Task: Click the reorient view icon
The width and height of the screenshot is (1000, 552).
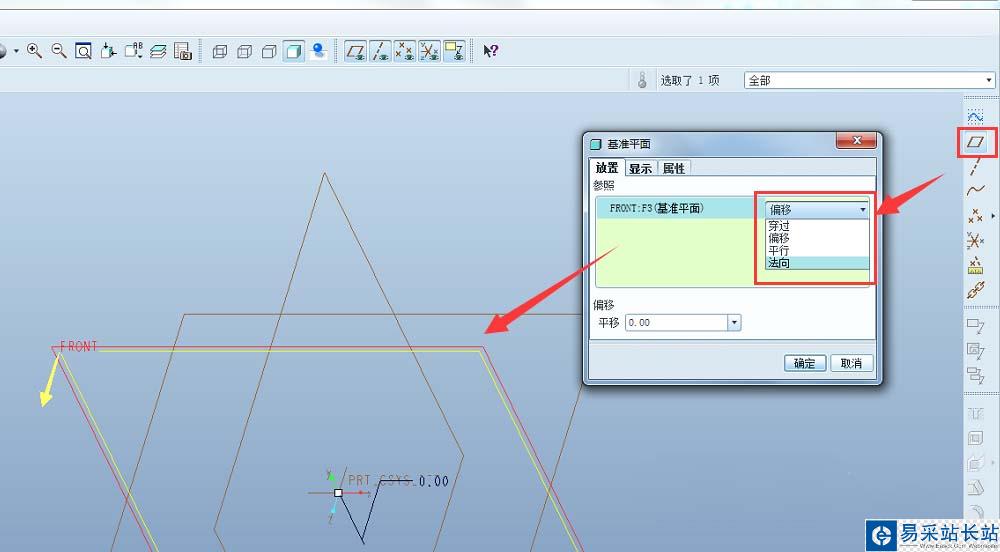Action: [108, 51]
